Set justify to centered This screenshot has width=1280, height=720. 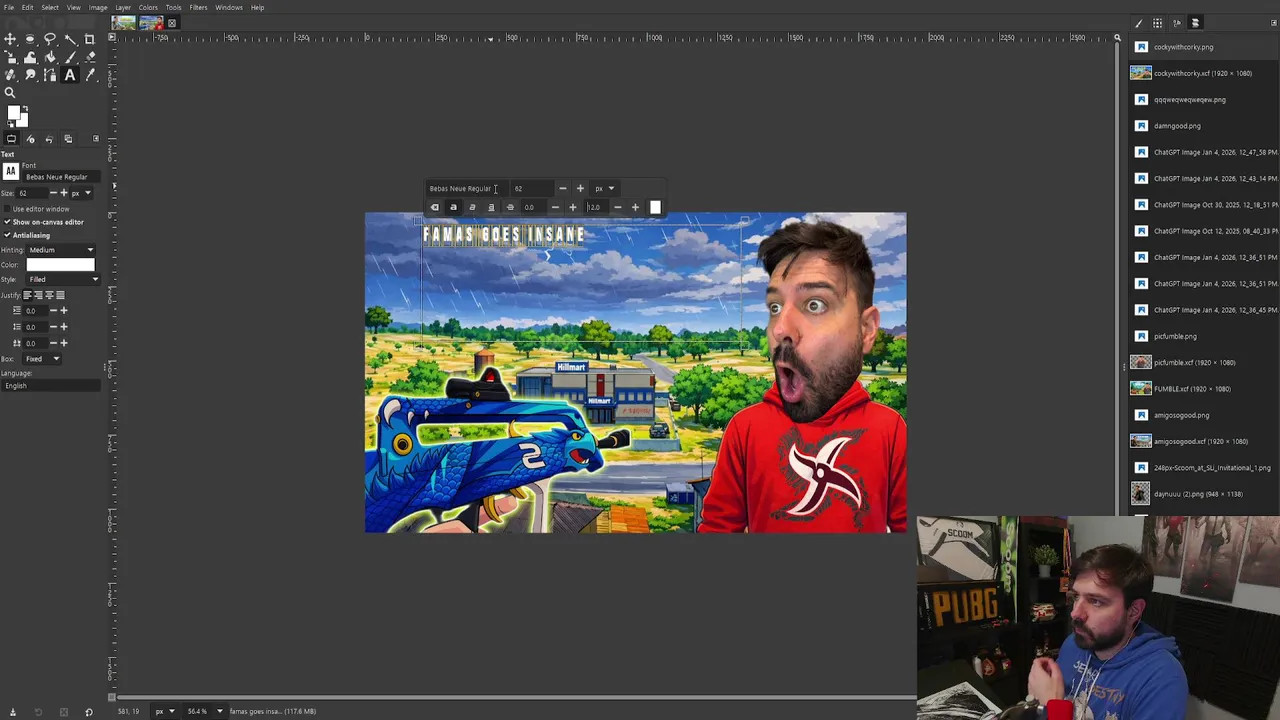[x=49, y=295]
